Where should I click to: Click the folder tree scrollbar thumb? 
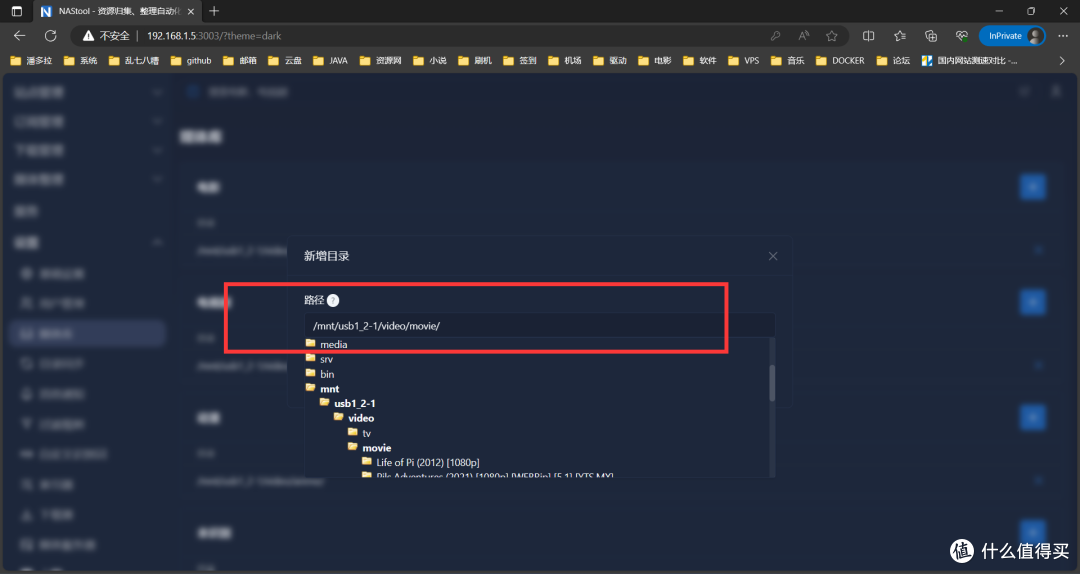click(x=771, y=383)
